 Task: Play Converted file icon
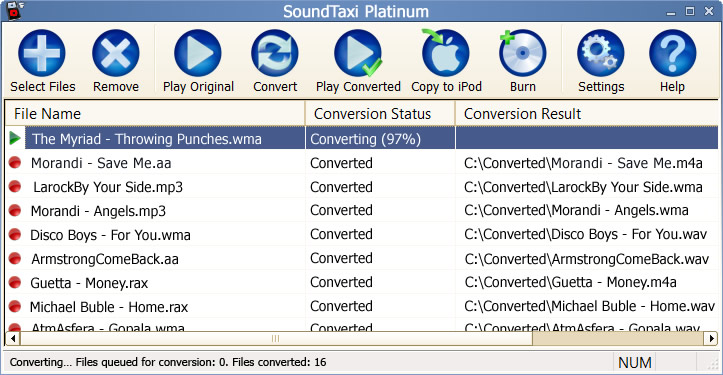click(x=358, y=53)
